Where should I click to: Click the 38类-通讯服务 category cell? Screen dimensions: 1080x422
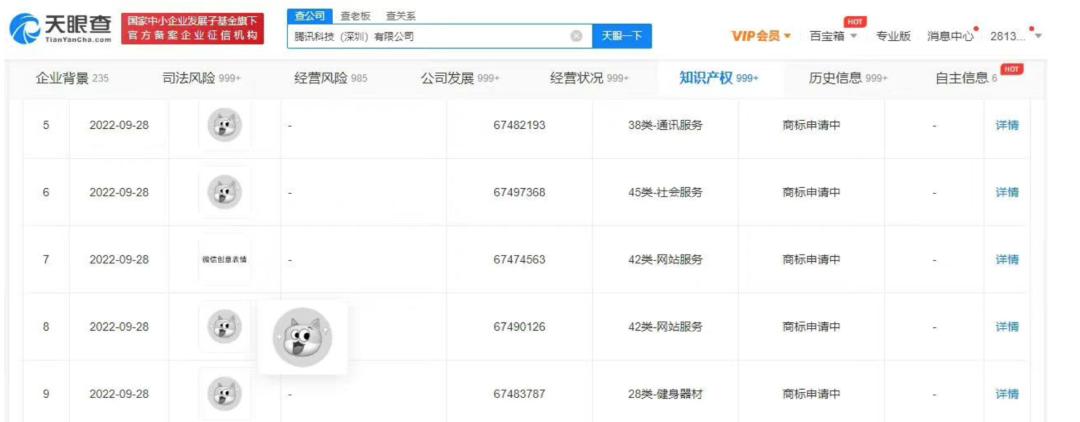point(665,125)
